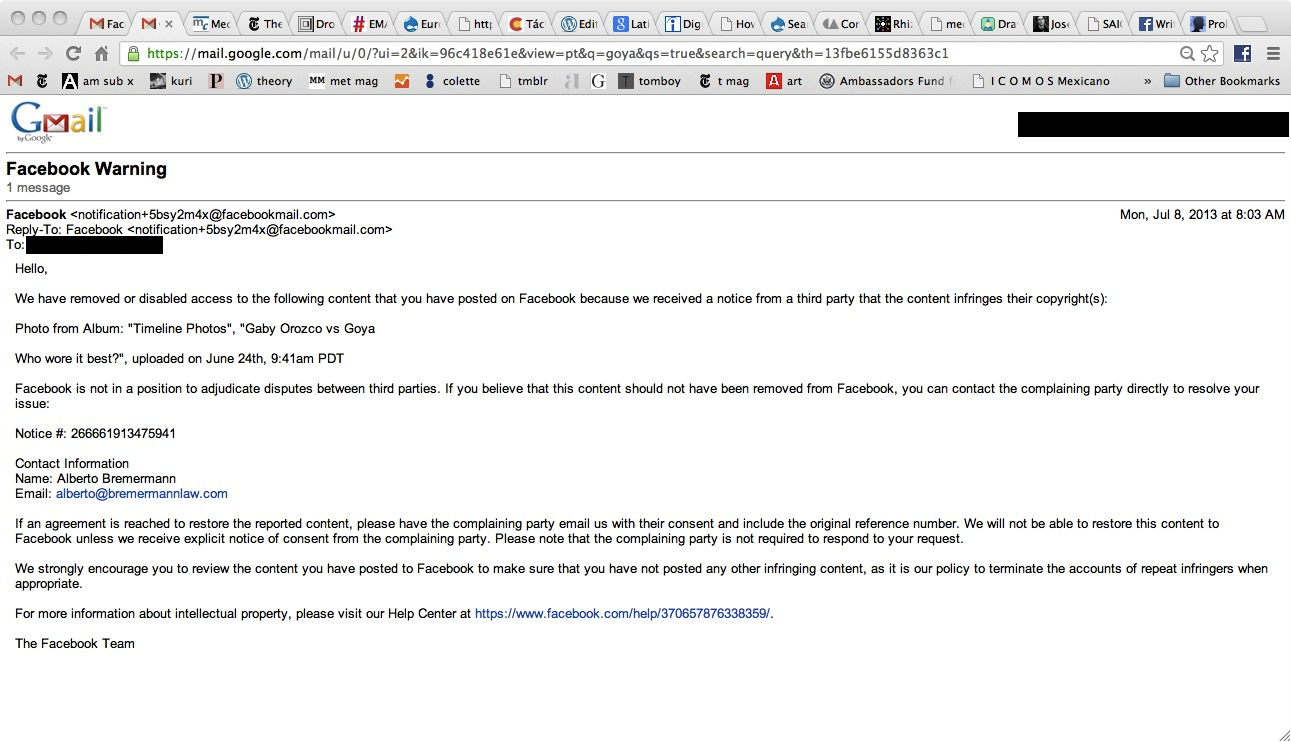
Task: Show hidden bookmarks via overflow chevron
Action: pos(1147,81)
